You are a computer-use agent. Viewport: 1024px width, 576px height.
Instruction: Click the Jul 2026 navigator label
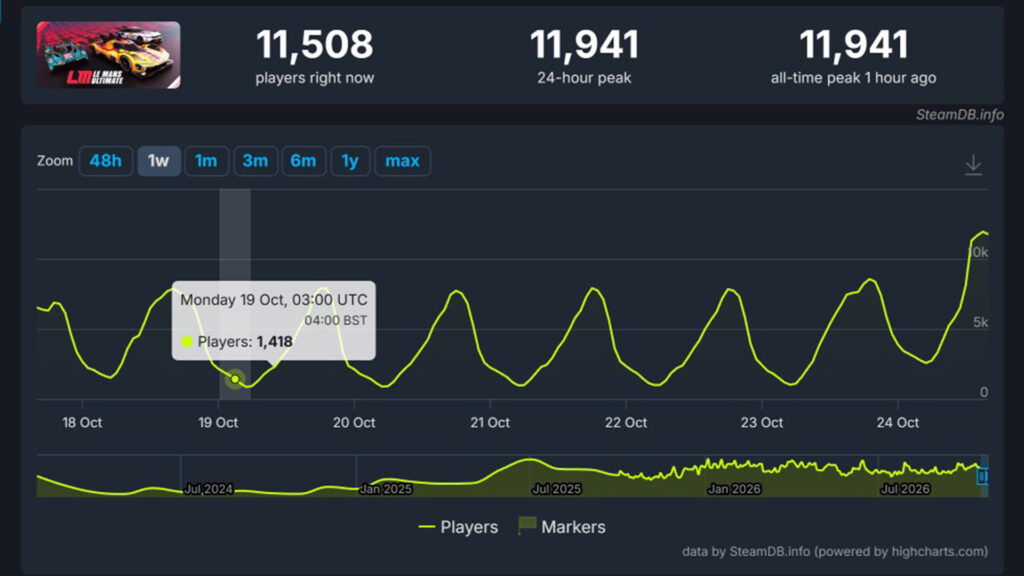pyautogui.click(x=905, y=489)
